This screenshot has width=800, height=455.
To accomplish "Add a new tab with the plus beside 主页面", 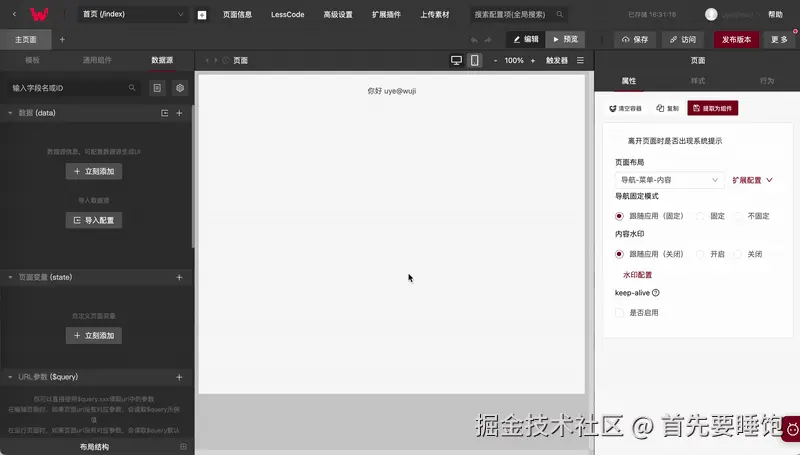I will (62, 39).
